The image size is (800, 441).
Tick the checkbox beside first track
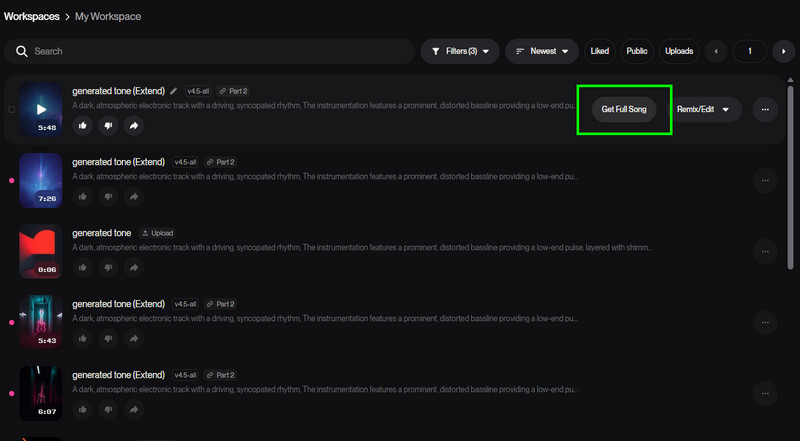tap(11, 109)
